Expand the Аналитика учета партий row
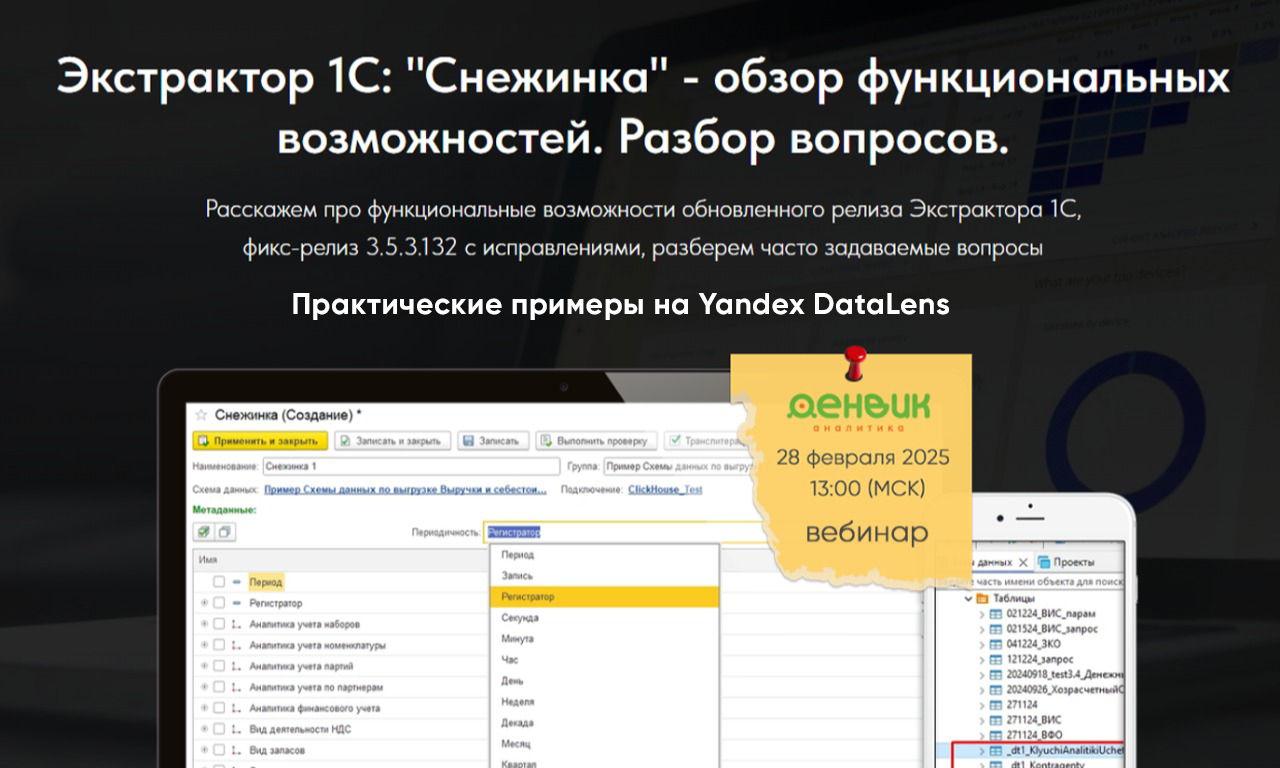This screenshot has height=768, width=1280. tap(204, 666)
